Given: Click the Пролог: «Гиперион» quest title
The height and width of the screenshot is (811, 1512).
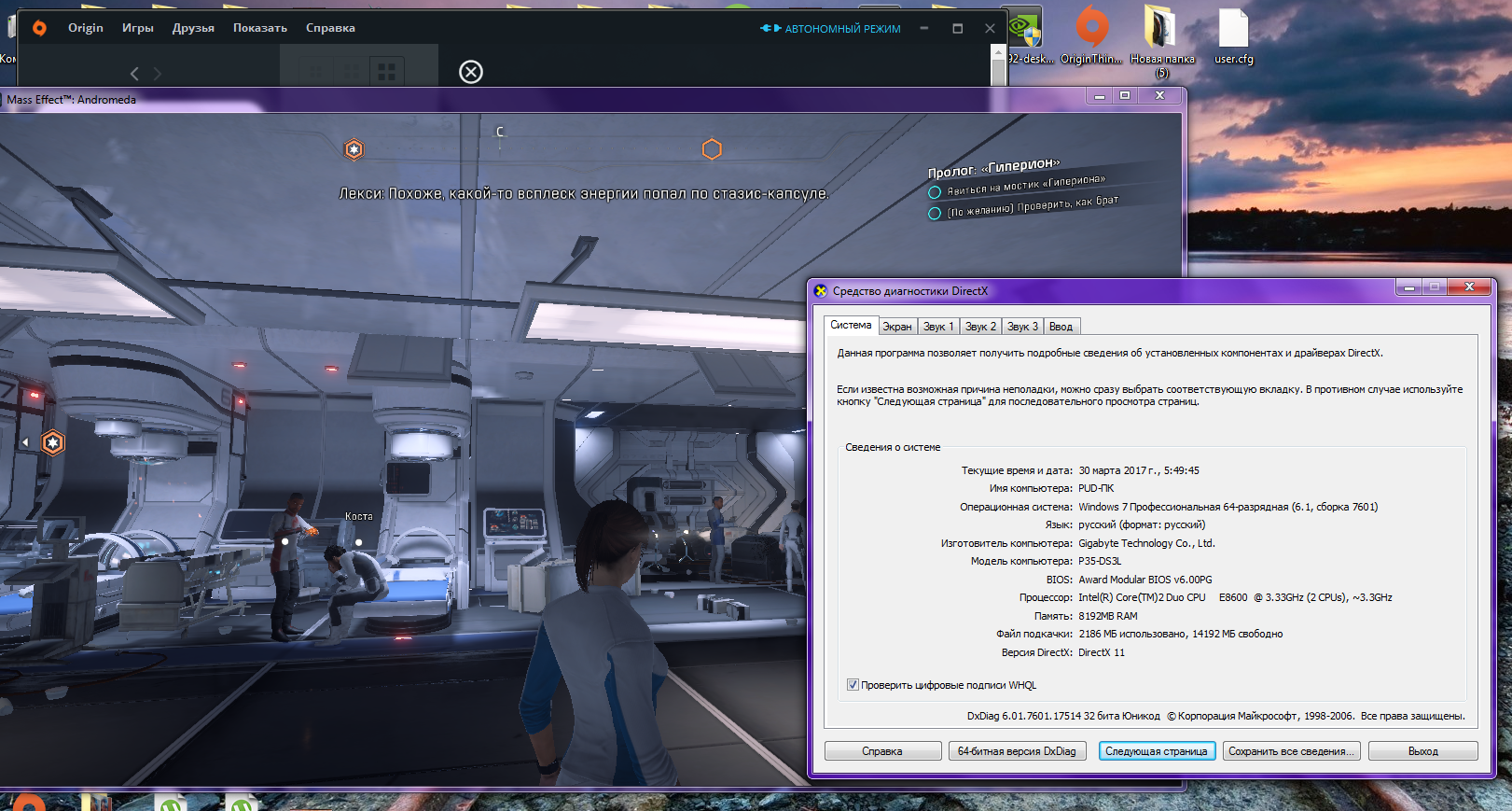Looking at the screenshot, I should 993,168.
